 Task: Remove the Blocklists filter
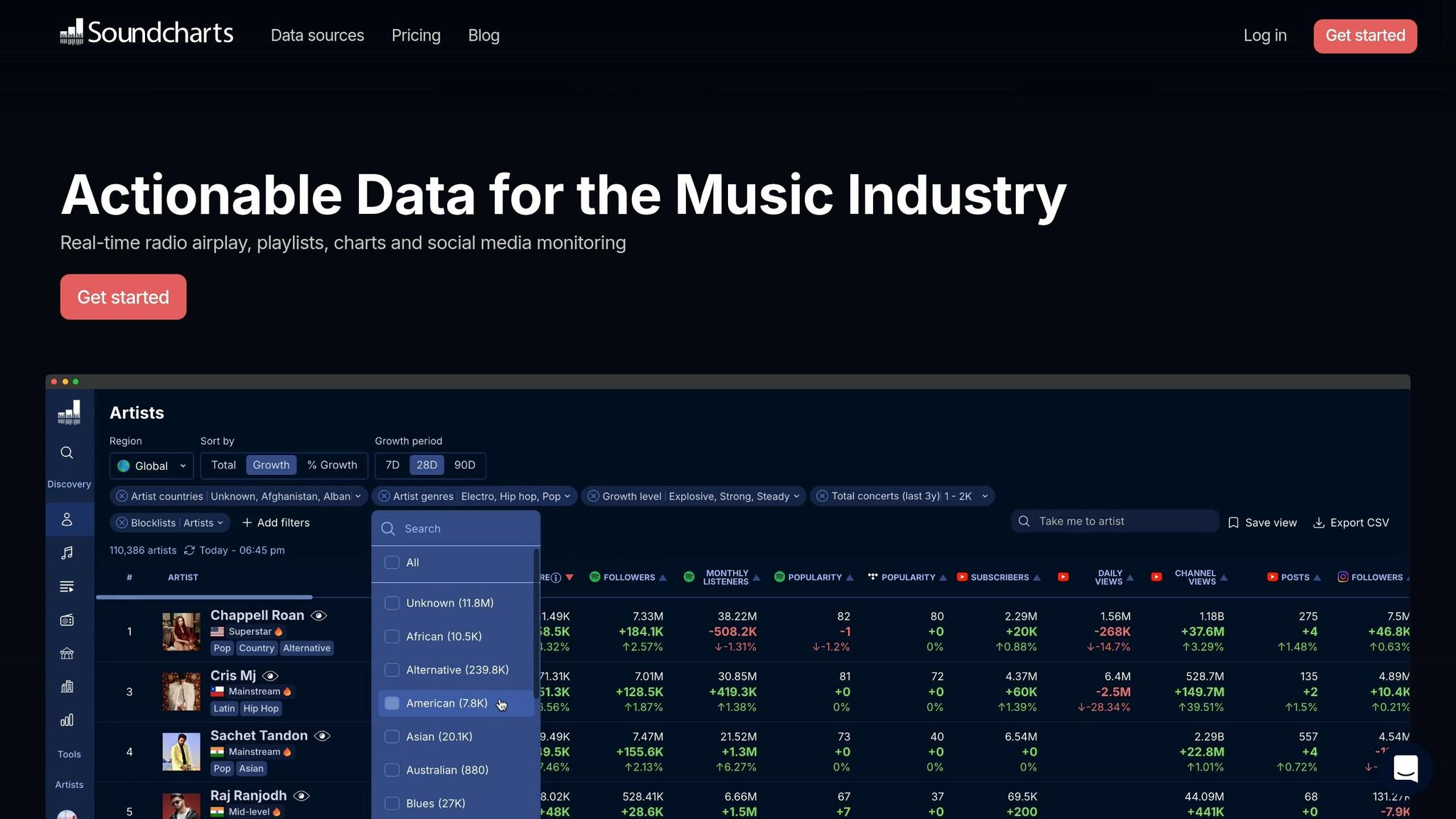click(x=122, y=523)
